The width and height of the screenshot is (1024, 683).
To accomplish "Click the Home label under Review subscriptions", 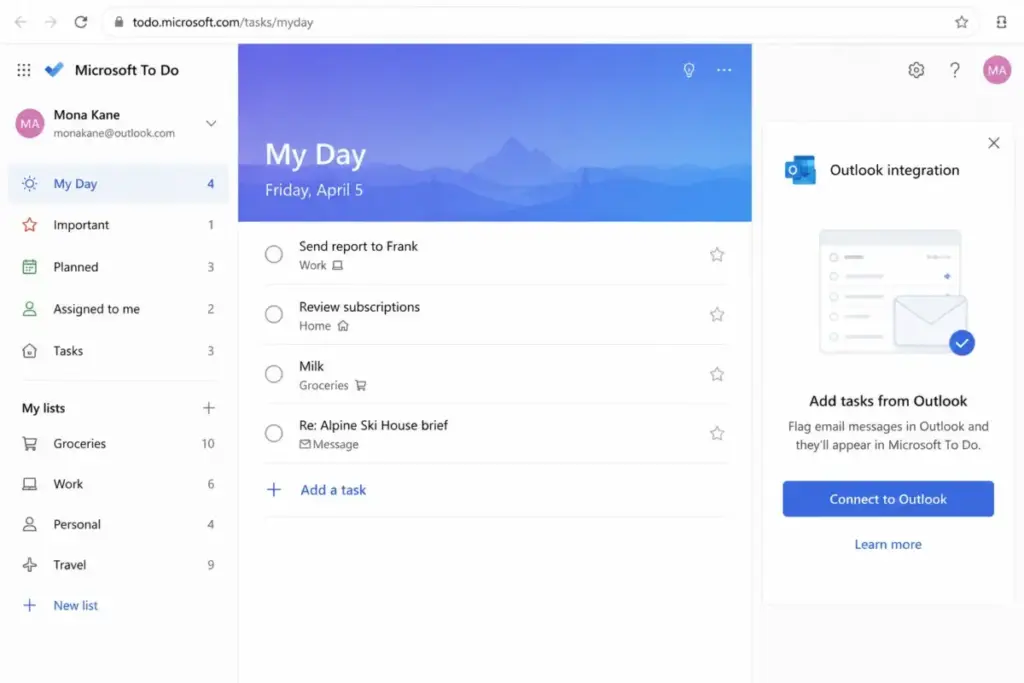I will coord(315,326).
